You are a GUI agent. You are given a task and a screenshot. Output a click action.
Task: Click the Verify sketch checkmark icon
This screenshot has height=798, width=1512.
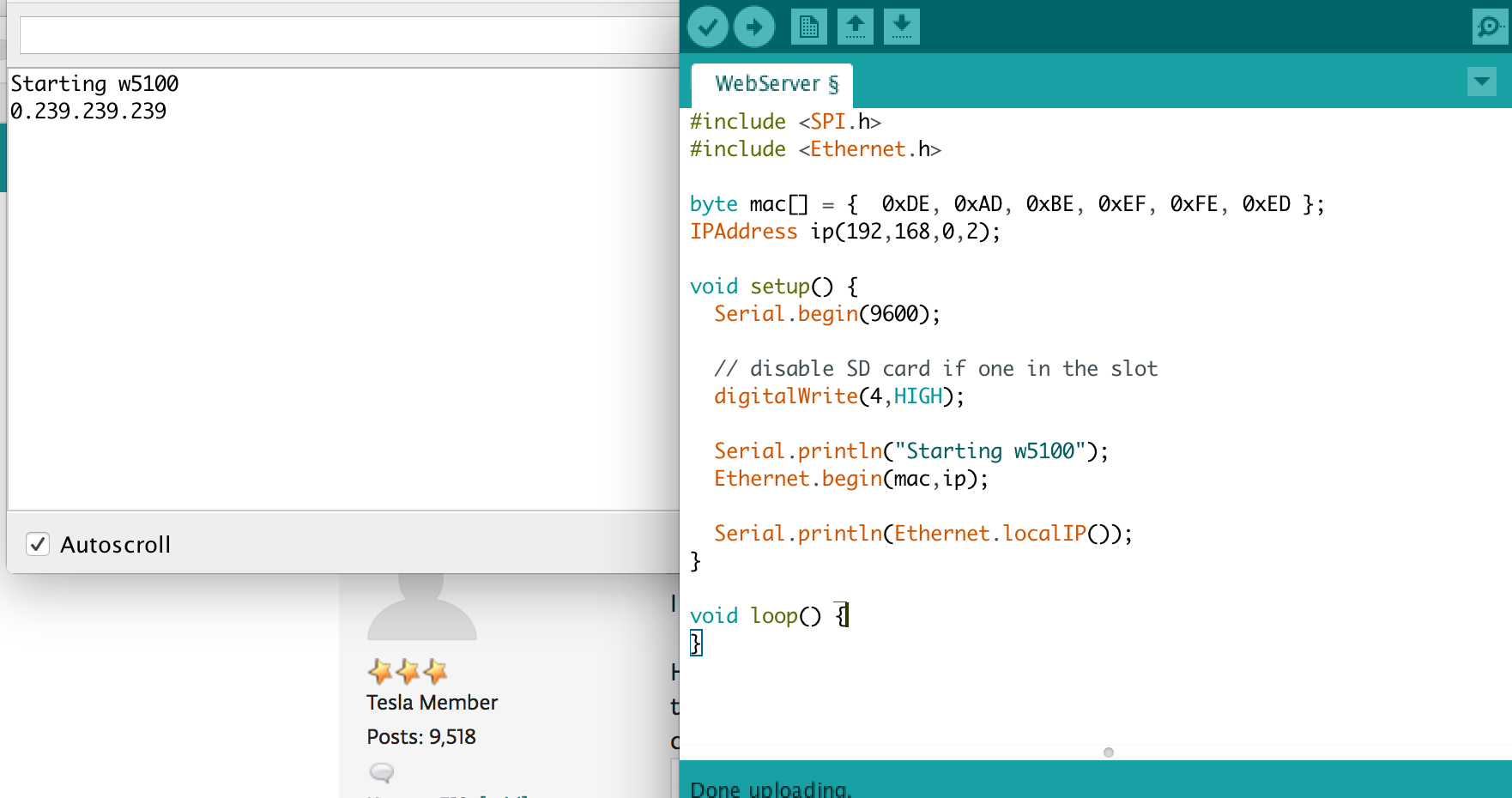coord(708,27)
